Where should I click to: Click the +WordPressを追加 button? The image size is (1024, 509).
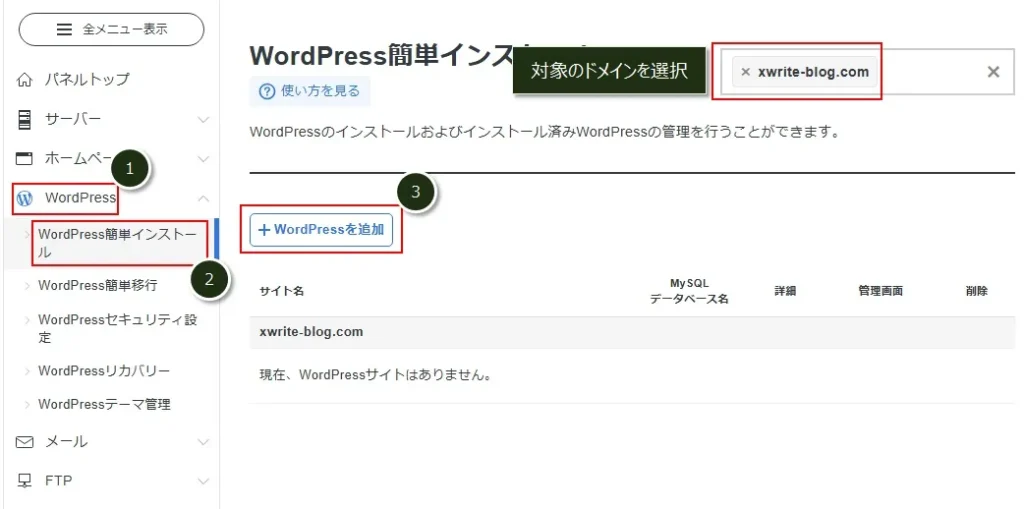tap(321, 229)
